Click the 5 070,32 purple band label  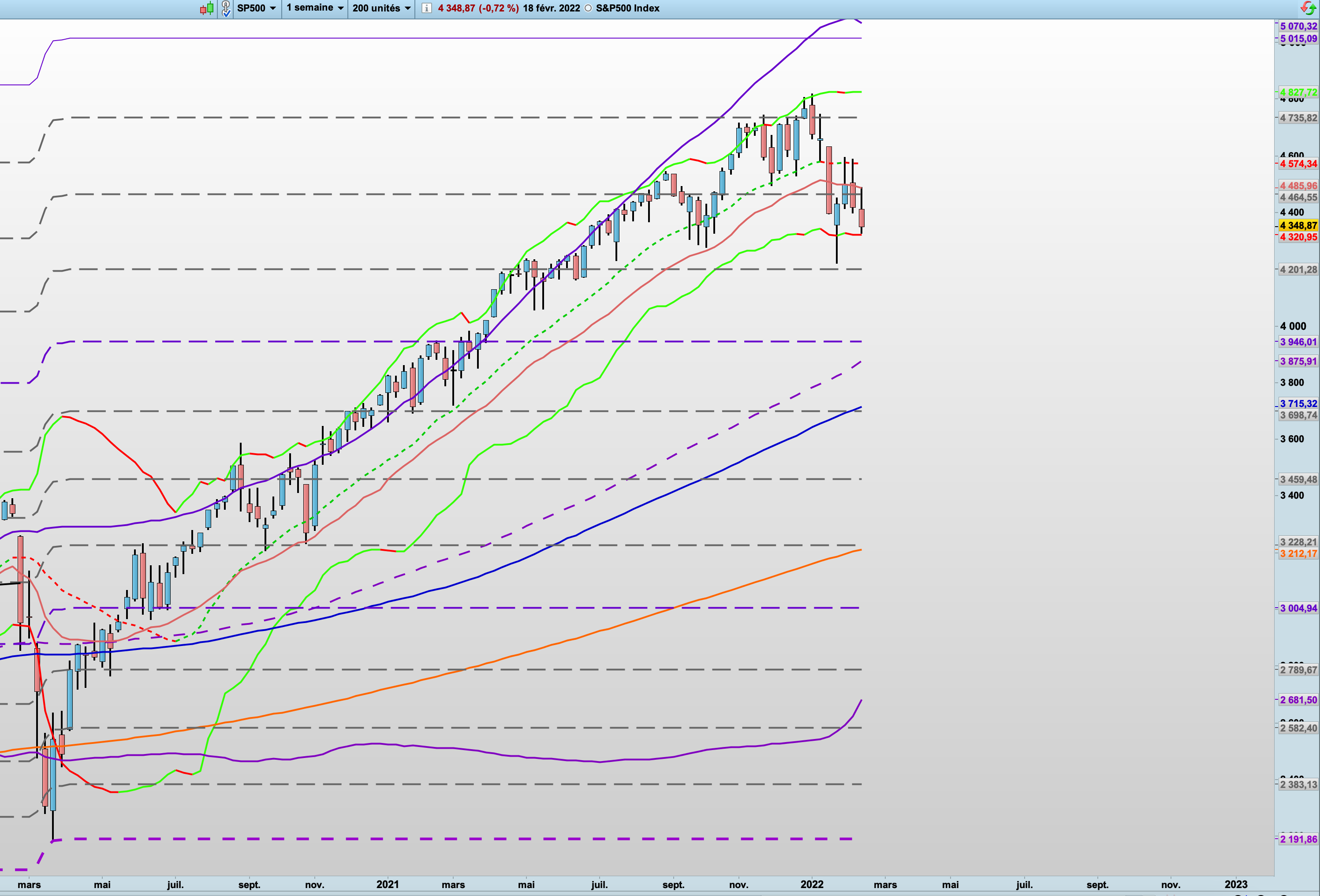click(x=1298, y=26)
